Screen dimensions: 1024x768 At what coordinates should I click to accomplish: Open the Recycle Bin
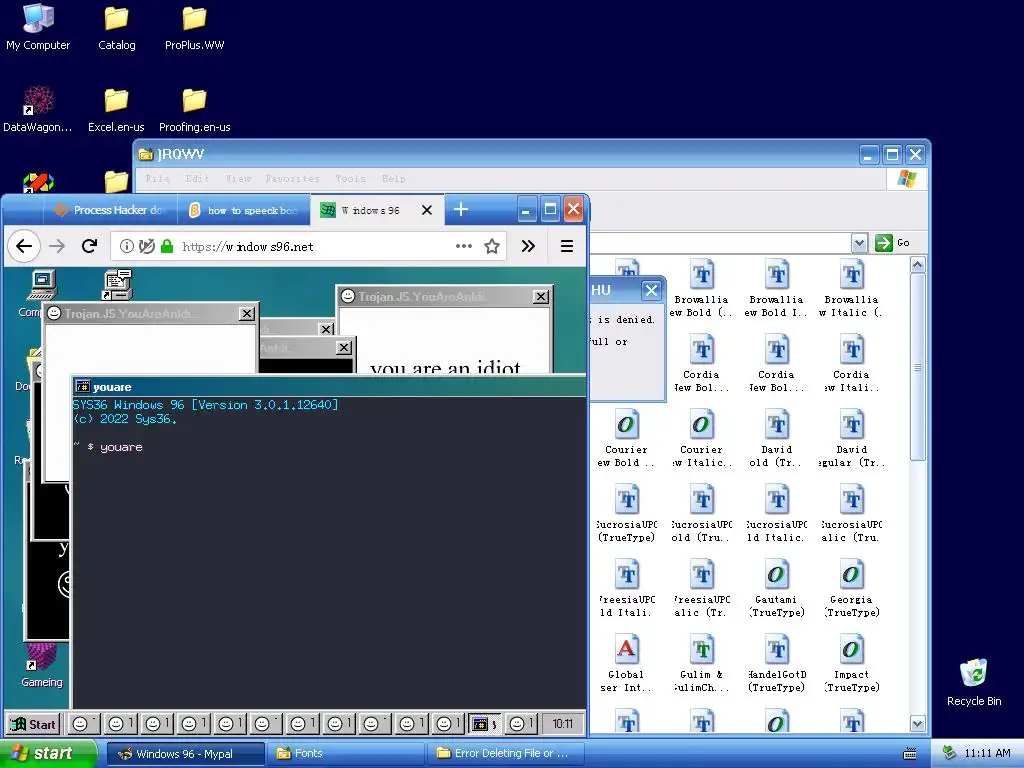coord(974,682)
